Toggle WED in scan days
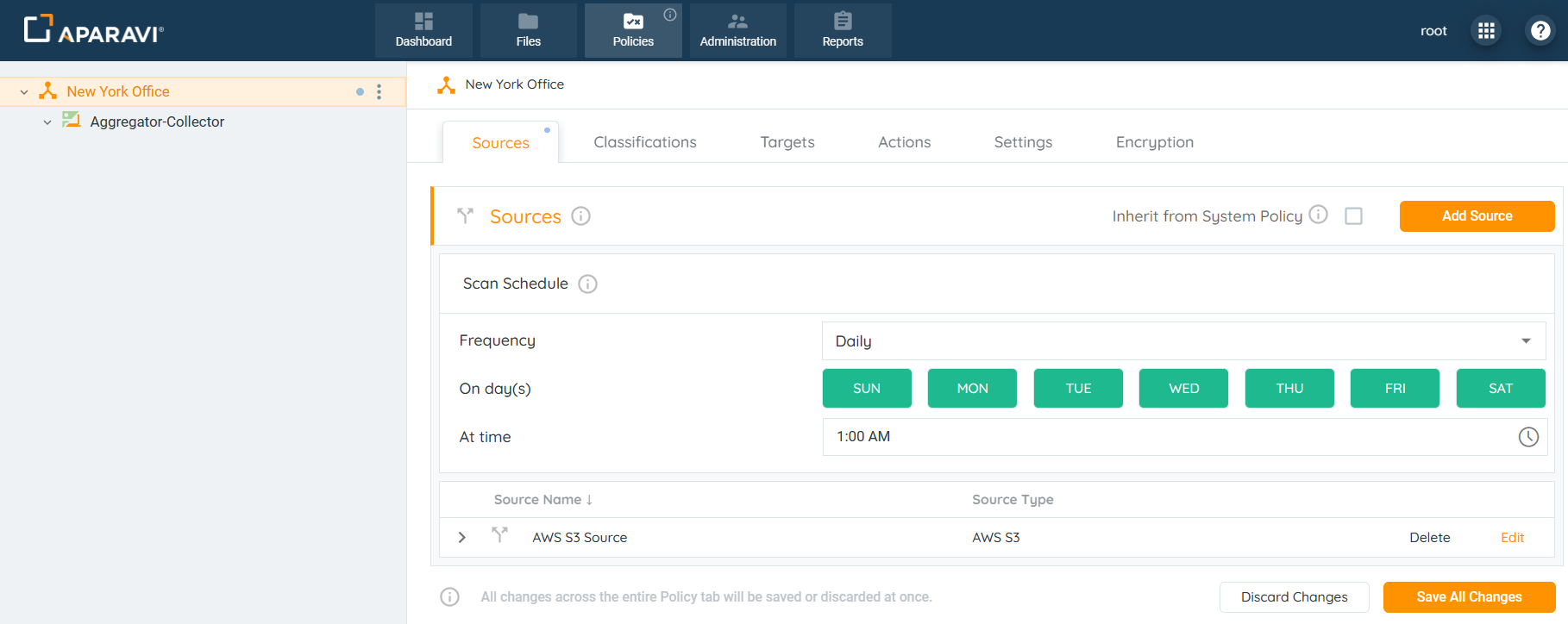Viewport: 1568px width, 624px height. (x=1183, y=389)
